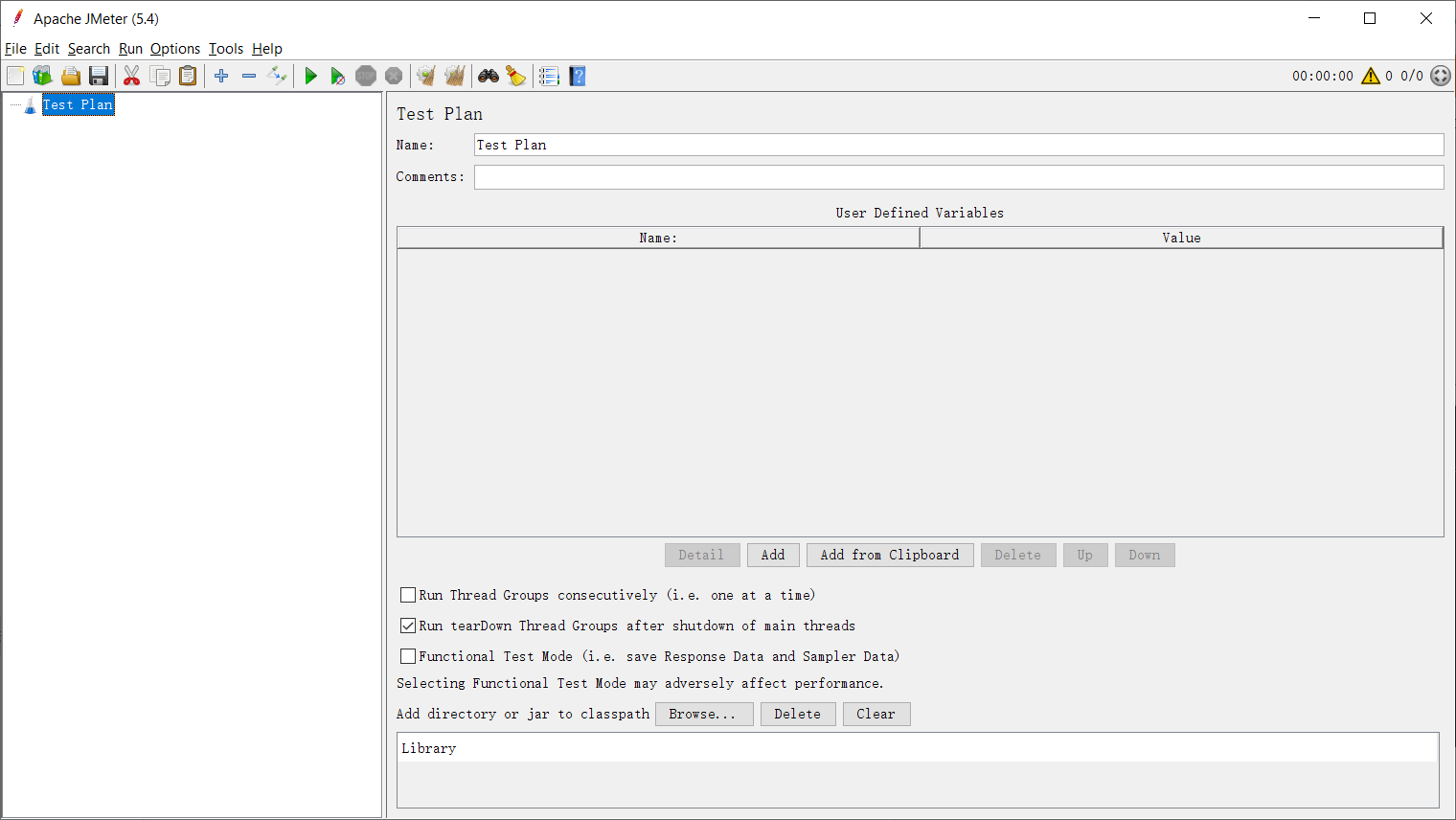Click the New test plan icon
Viewport: 1456px width, 820px height.
(15, 76)
